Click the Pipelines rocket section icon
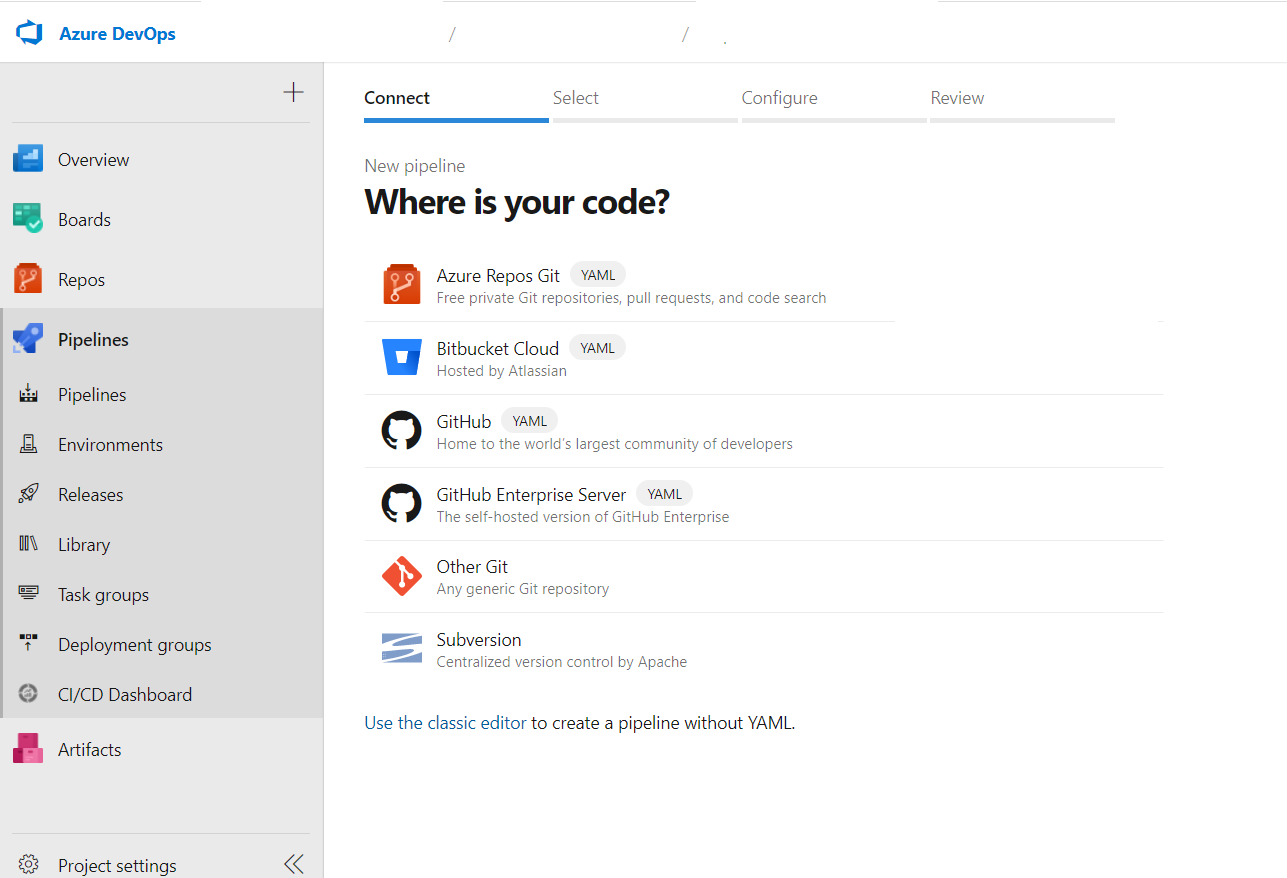Image resolution: width=1287 pixels, height=878 pixels. [x=28, y=339]
